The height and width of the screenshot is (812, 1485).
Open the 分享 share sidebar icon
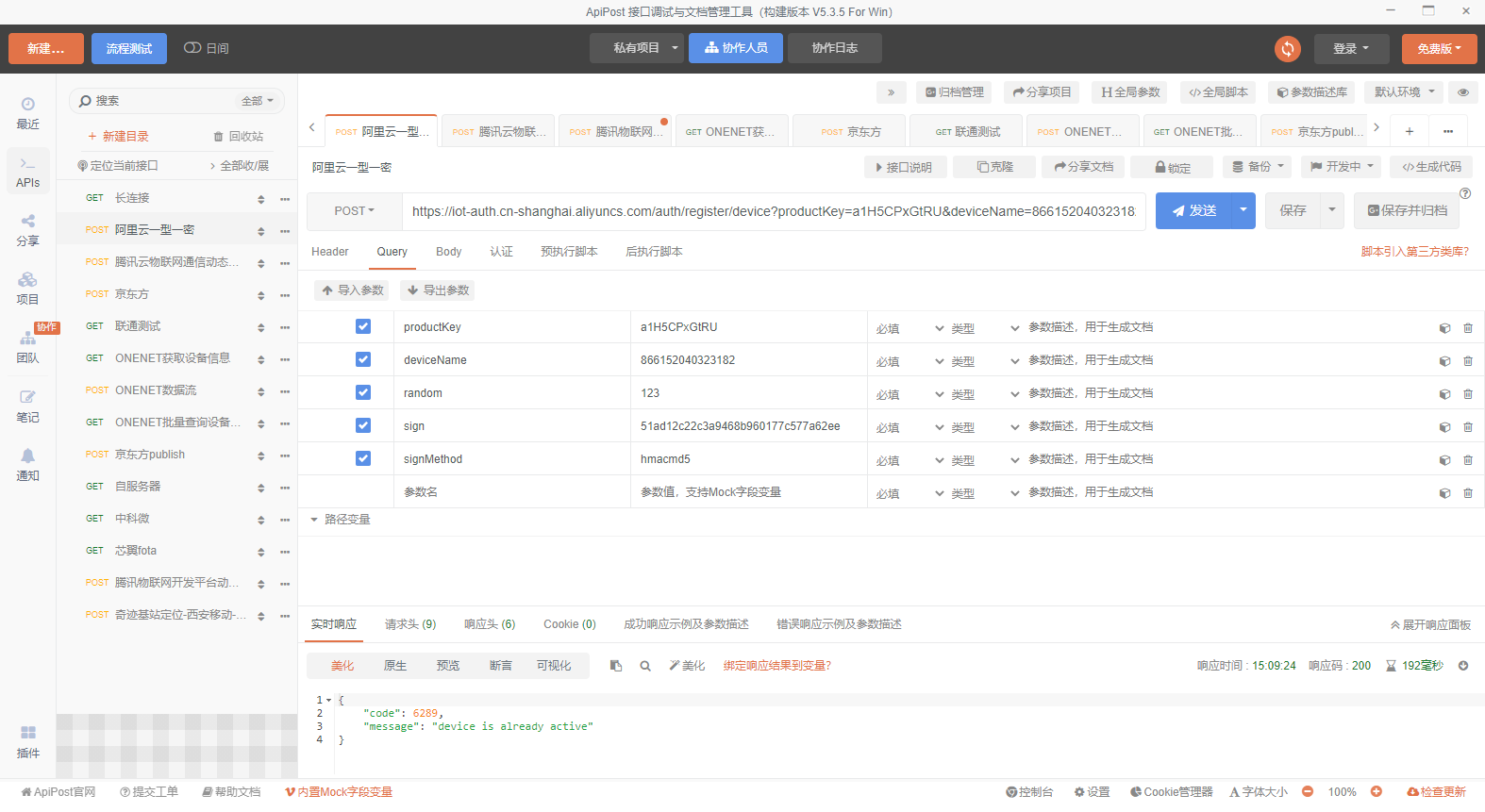click(27, 229)
